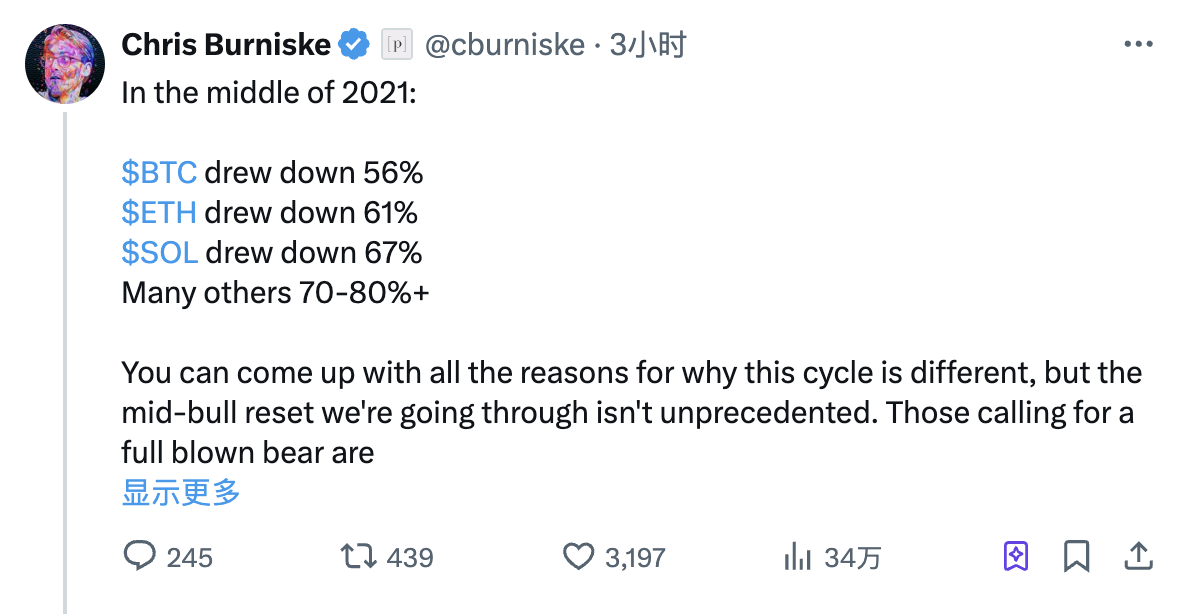The height and width of the screenshot is (616, 1186).
Task: Open the three-dot more options menu
Action: [1137, 43]
